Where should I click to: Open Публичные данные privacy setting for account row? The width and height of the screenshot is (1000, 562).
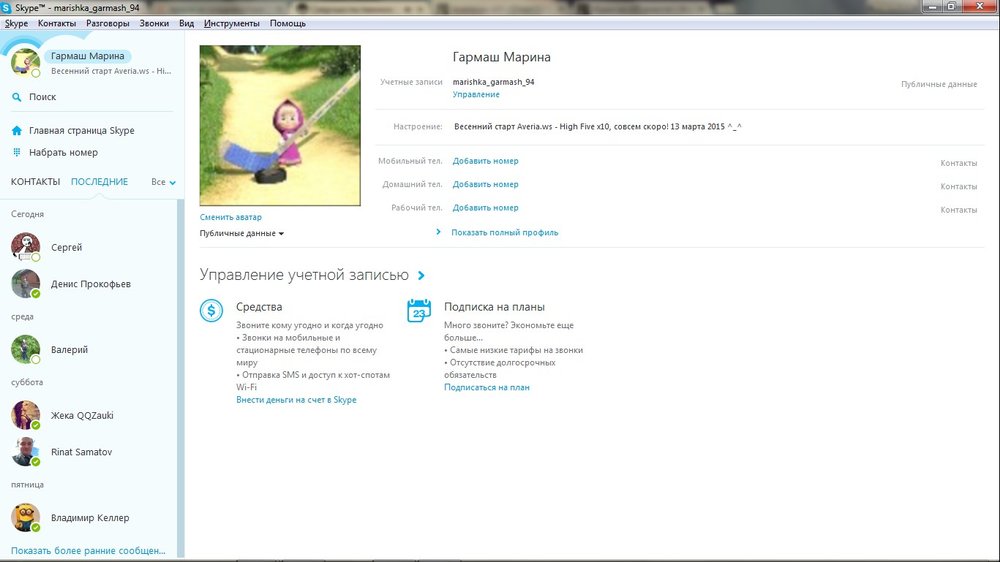(x=939, y=84)
